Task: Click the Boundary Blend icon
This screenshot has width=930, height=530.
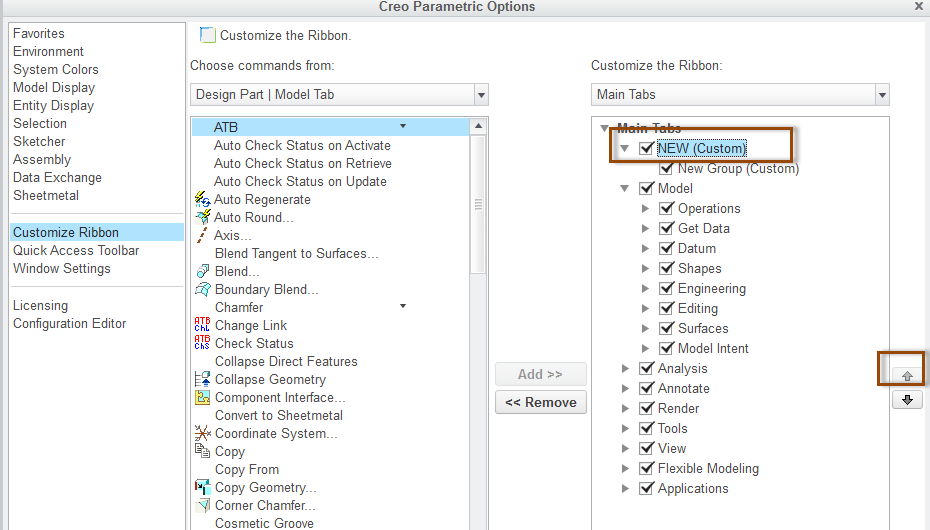Action: [203, 289]
